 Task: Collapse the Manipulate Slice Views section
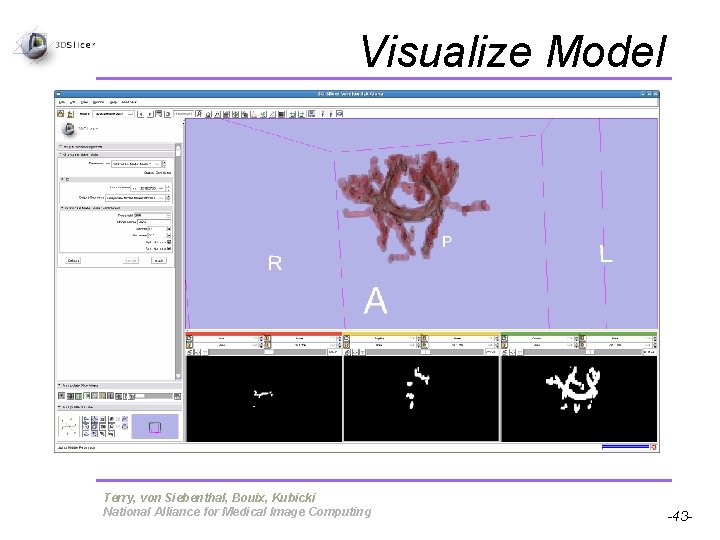click(119, 386)
